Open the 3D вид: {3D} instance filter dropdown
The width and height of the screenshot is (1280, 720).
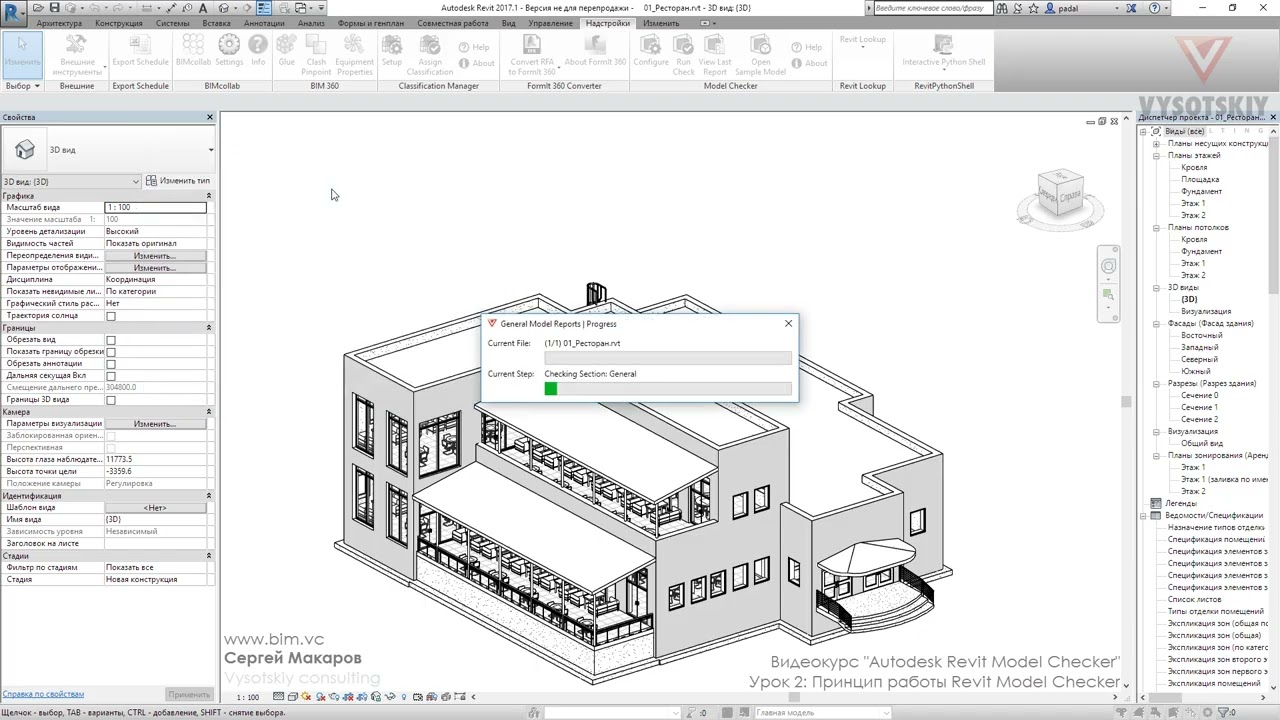click(x=71, y=181)
